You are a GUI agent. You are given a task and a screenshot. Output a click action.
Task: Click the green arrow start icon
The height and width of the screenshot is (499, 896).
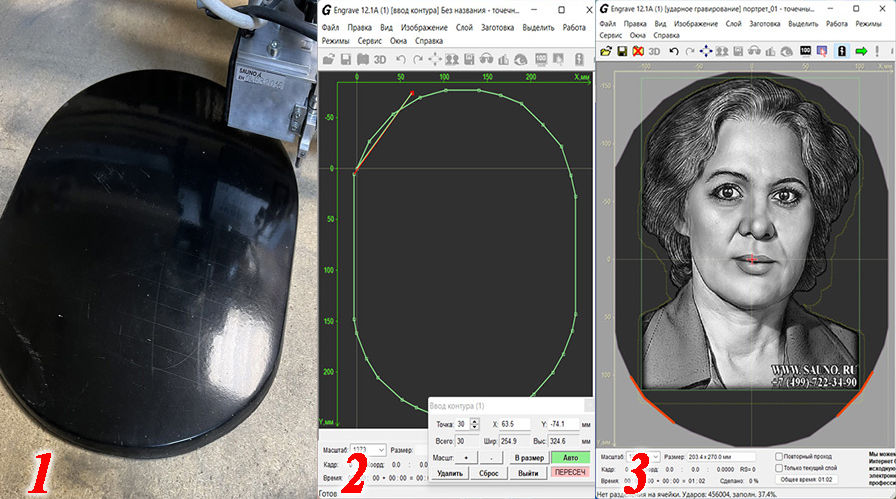click(x=861, y=50)
